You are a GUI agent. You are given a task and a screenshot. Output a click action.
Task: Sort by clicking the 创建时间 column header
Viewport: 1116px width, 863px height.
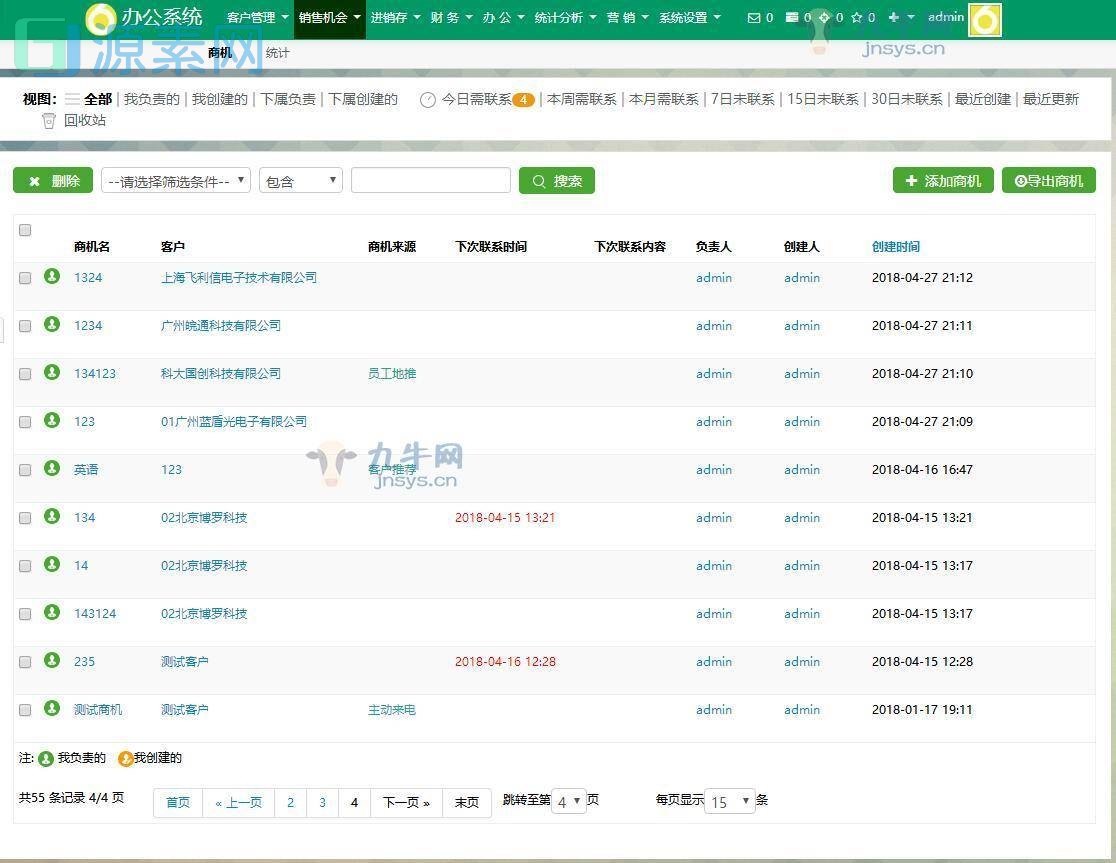895,246
